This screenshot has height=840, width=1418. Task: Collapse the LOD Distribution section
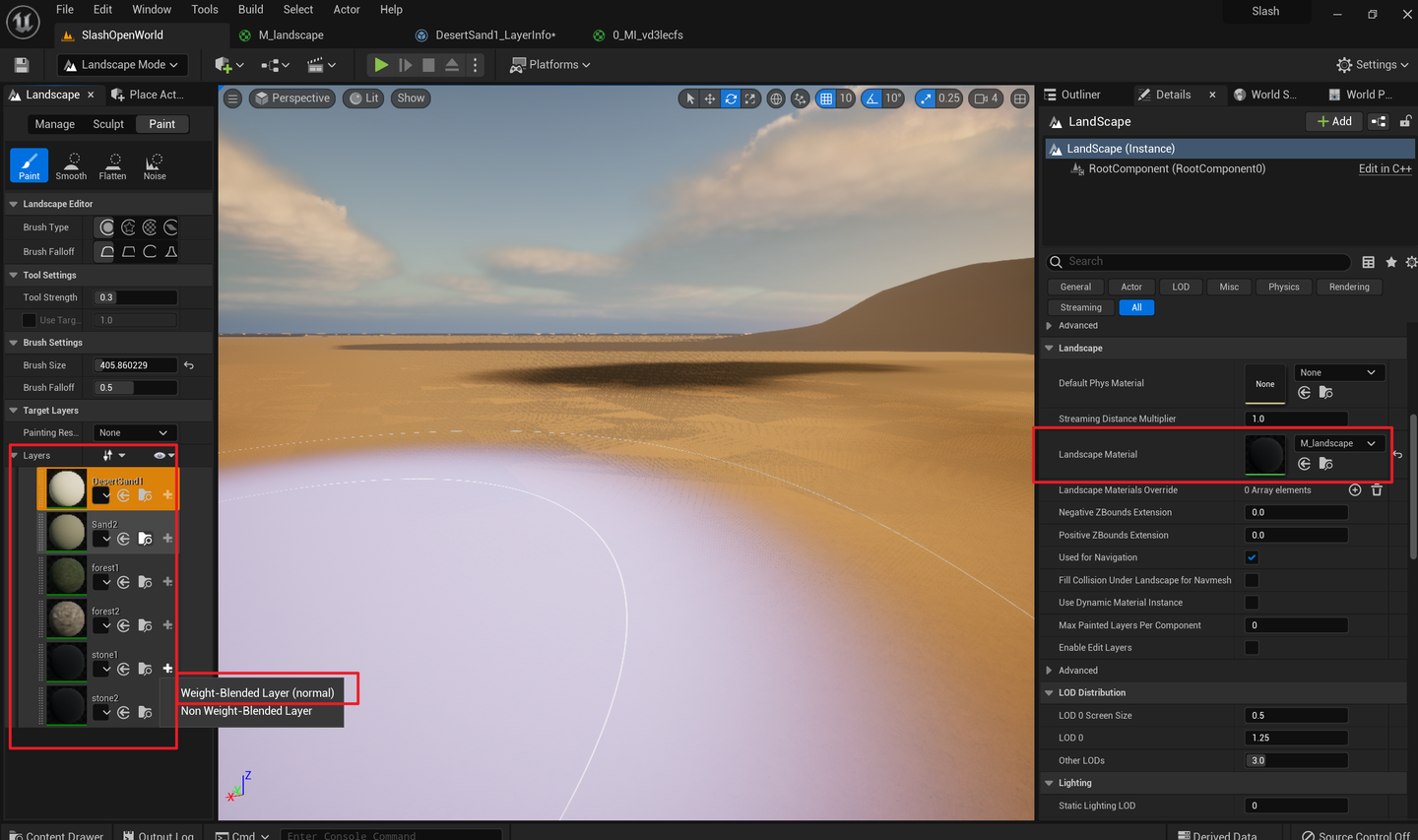1050,693
